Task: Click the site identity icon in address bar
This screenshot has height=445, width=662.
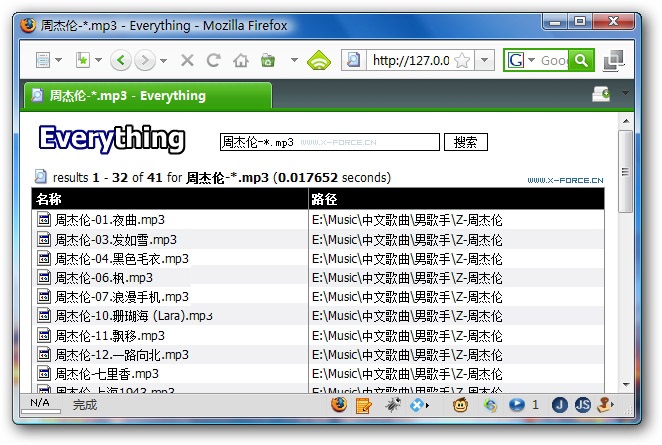Action: [353, 60]
